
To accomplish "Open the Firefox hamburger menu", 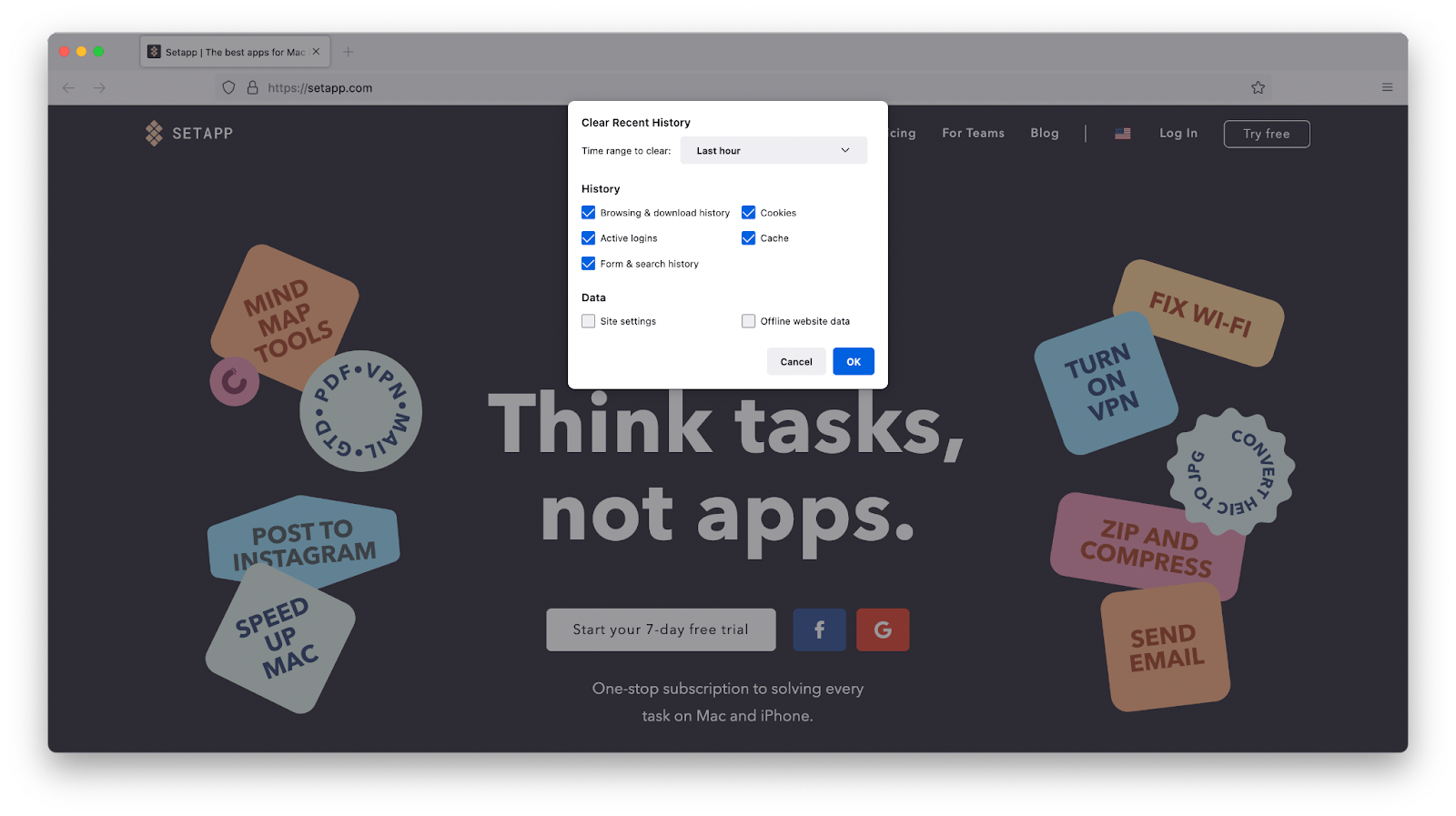I will (1387, 87).
